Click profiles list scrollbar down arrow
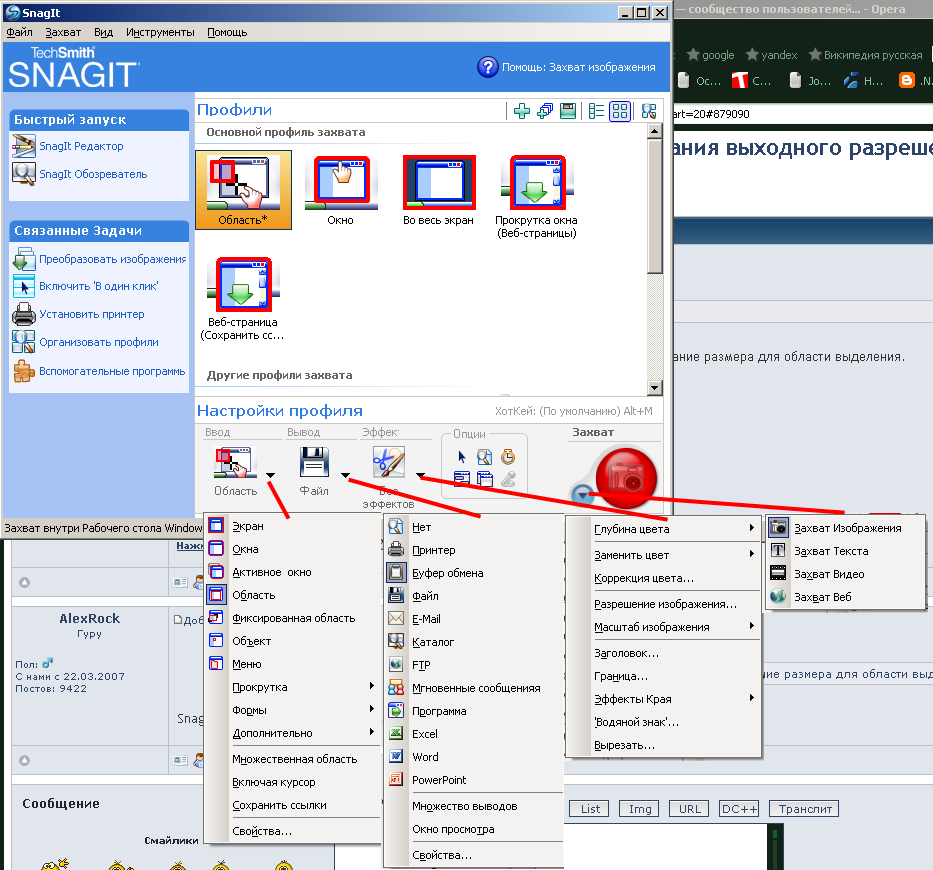The height and width of the screenshot is (870, 933). [x=655, y=388]
